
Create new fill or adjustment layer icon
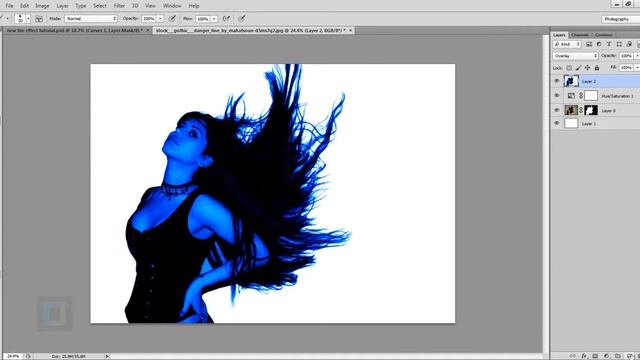click(606, 356)
